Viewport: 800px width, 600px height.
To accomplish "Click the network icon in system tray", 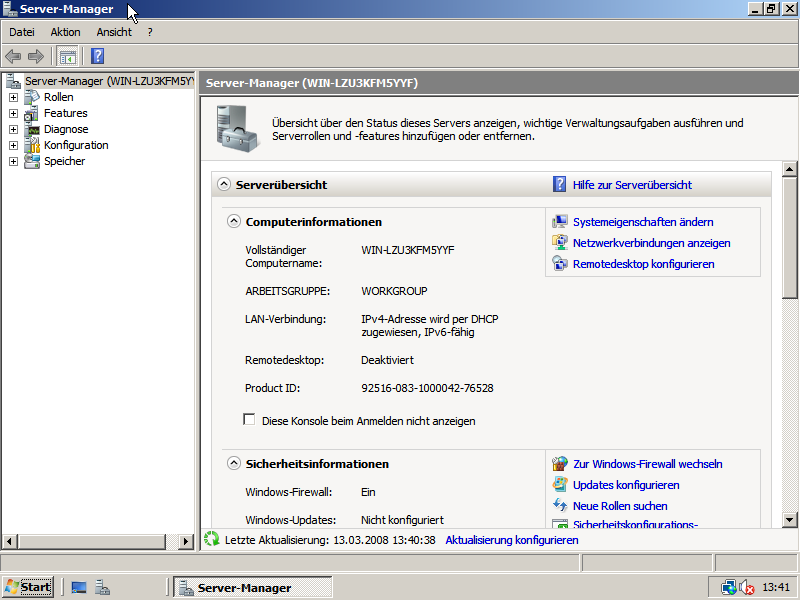I will coord(729,588).
